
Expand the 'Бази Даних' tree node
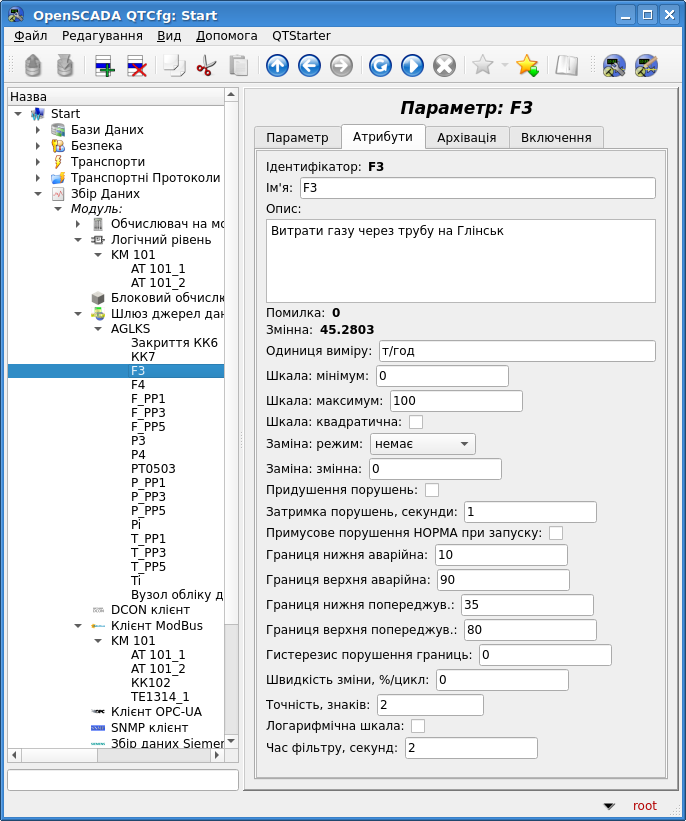coord(38,130)
